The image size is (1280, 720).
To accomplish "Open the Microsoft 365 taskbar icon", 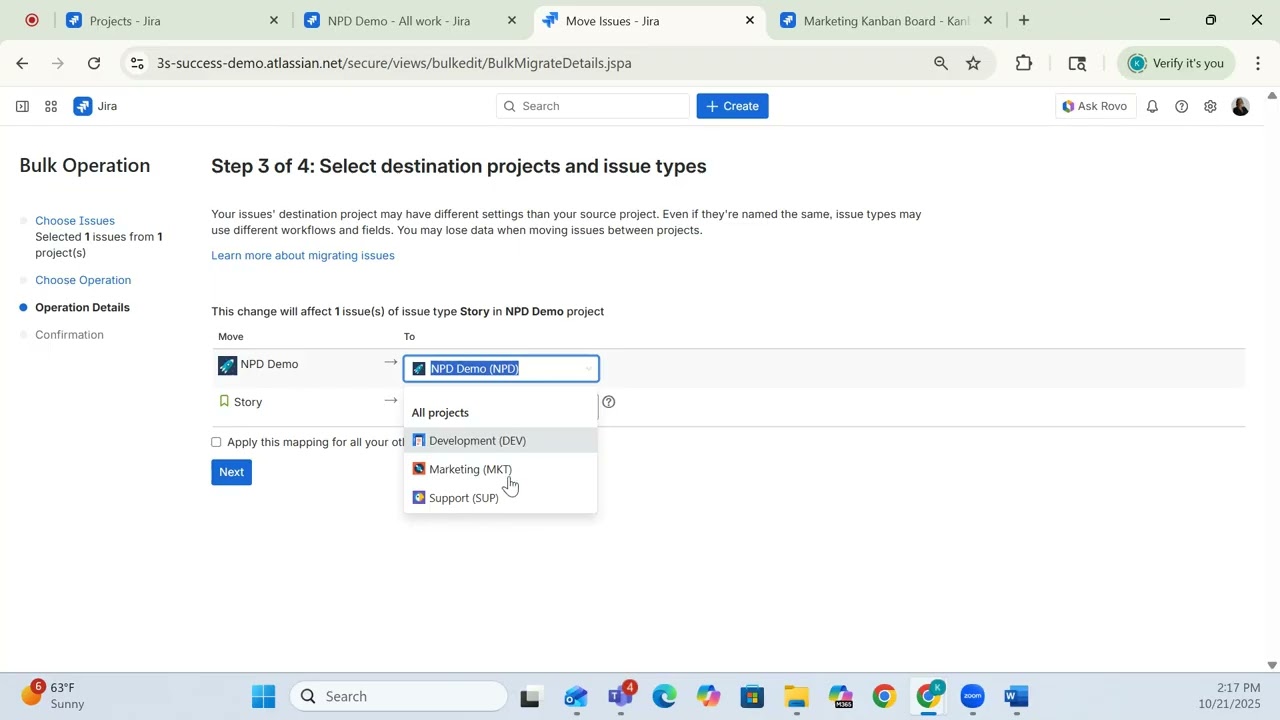I will tap(840, 696).
